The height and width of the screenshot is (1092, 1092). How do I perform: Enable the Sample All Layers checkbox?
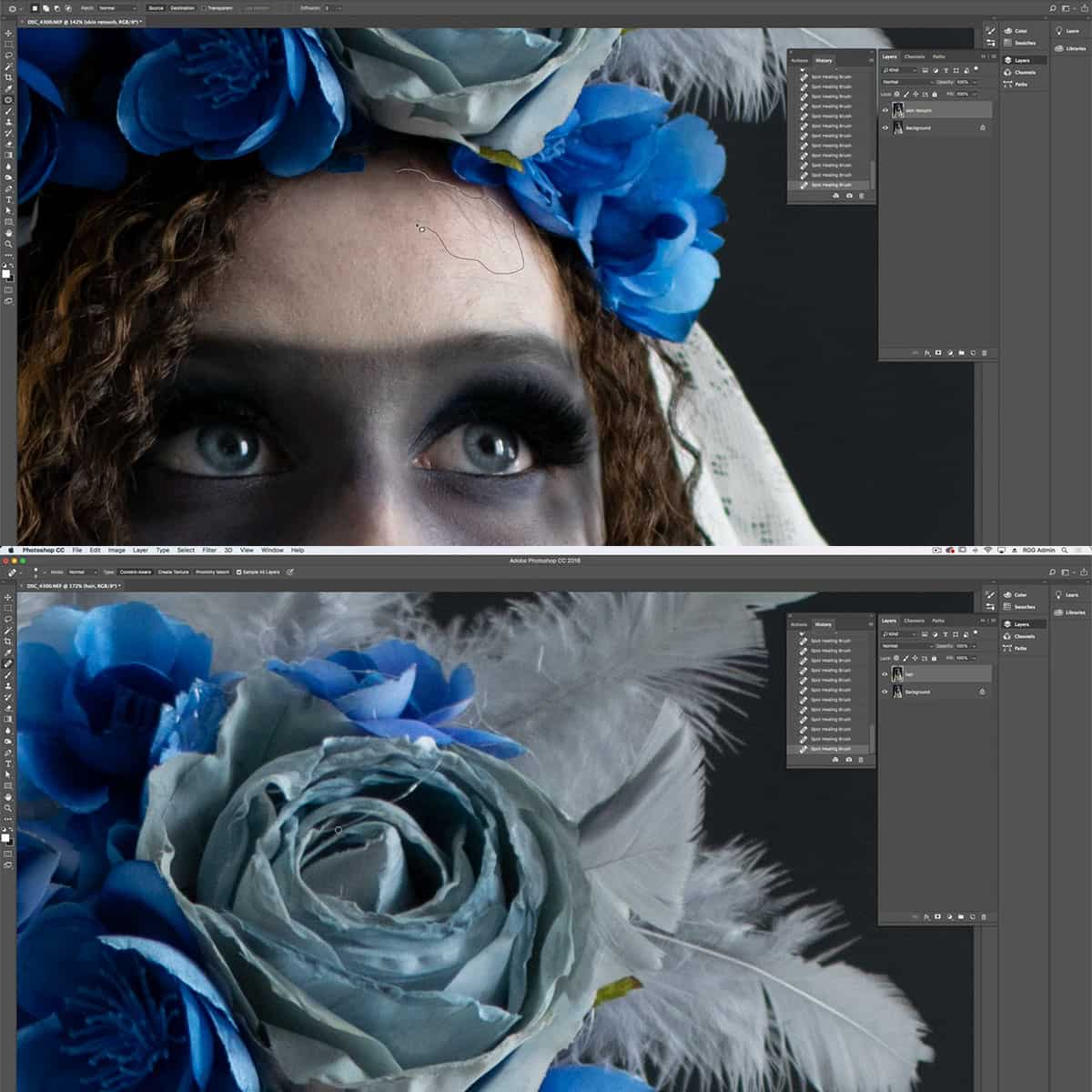coord(238,571)
